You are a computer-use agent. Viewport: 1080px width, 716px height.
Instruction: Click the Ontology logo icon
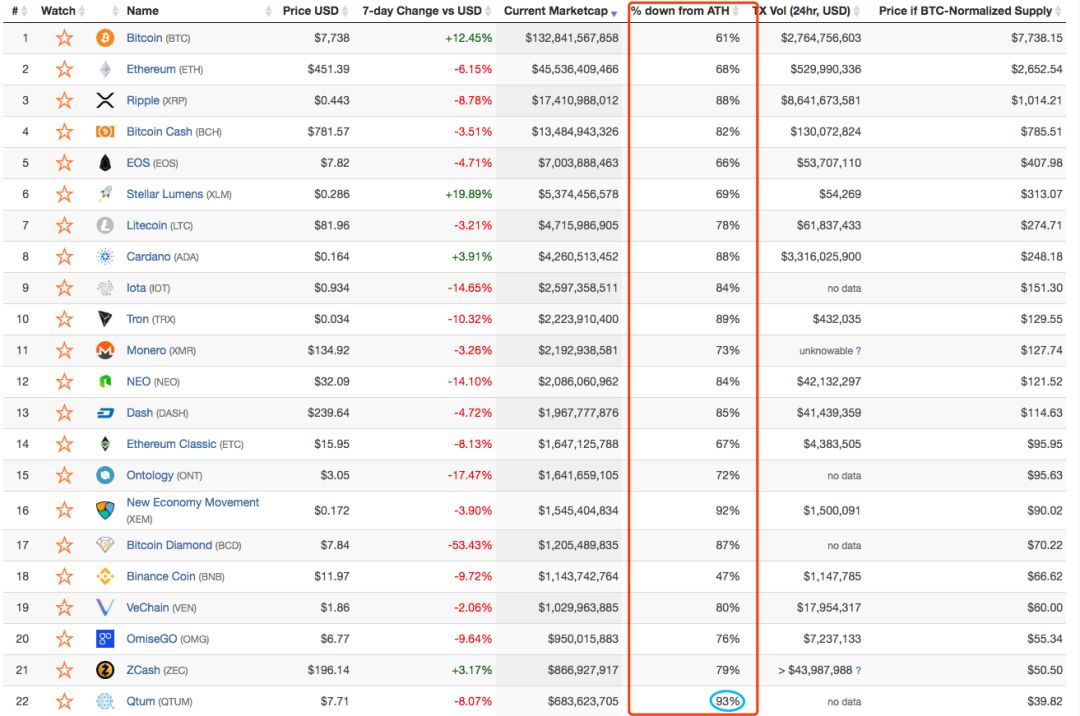click(105, 475)
